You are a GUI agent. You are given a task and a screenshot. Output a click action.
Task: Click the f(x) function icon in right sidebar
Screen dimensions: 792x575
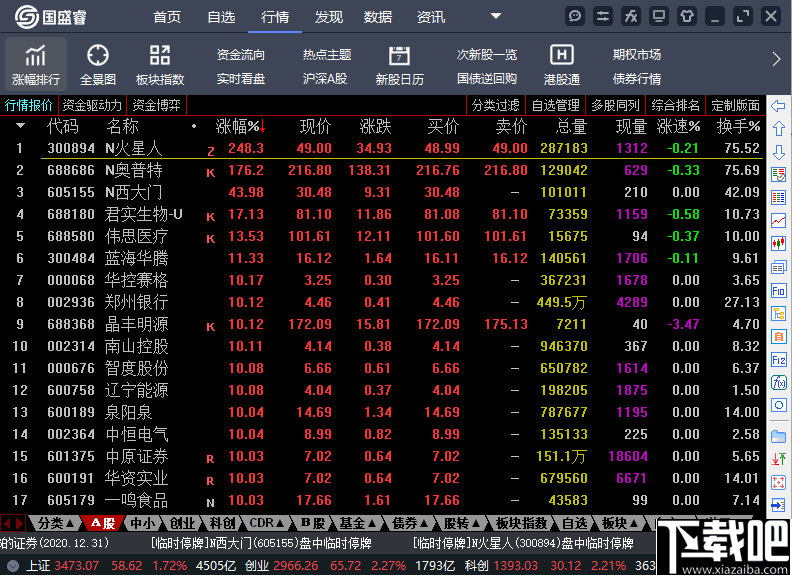click(778, 382)
